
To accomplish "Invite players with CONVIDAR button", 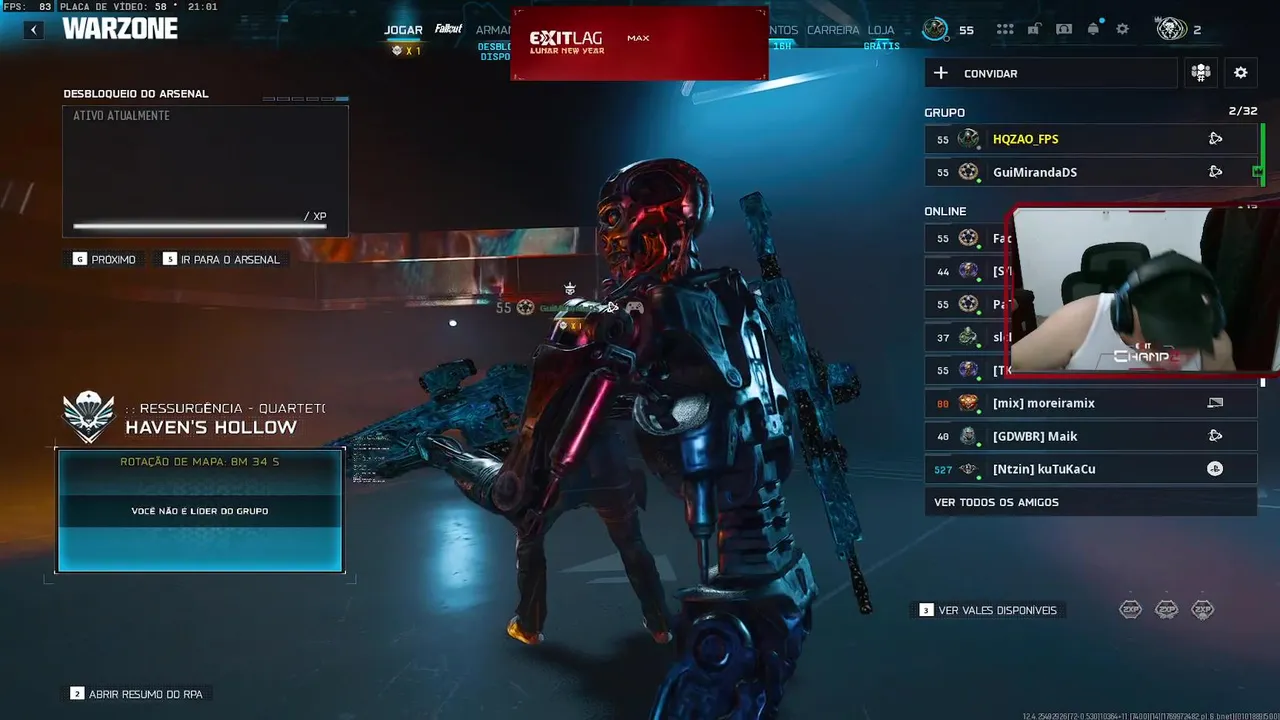I will click(1051, 73).
